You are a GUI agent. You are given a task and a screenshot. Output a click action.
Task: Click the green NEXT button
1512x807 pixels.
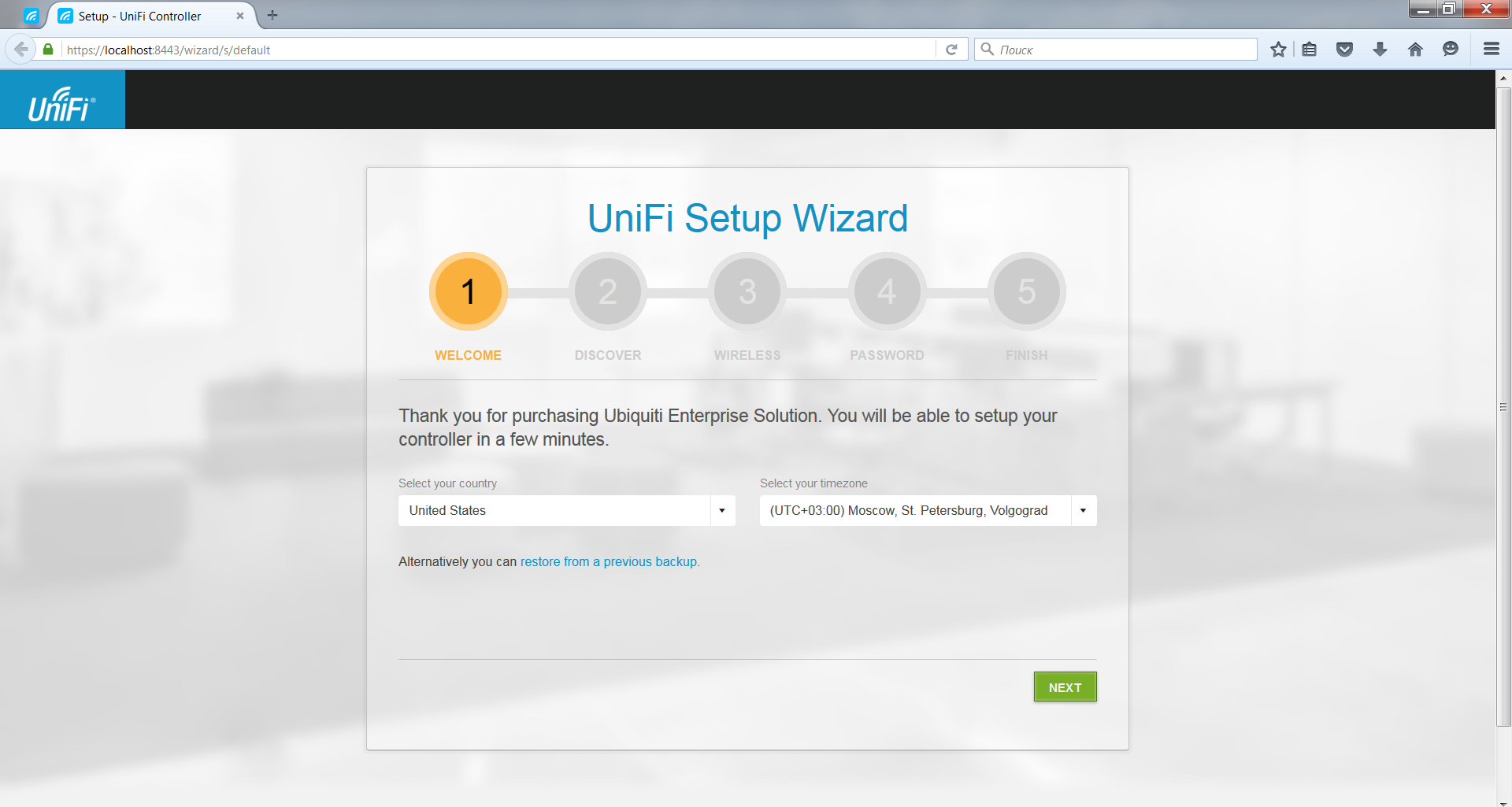(x=1065, y=687)
